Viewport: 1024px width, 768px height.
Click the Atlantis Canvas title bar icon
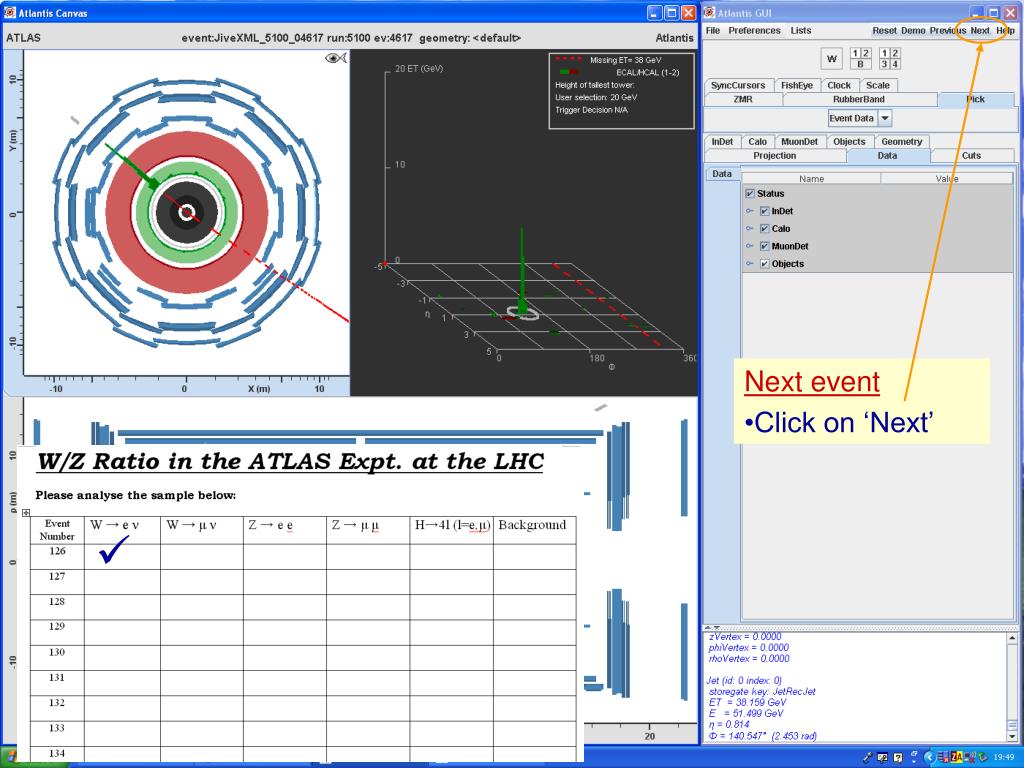(8, 12)
